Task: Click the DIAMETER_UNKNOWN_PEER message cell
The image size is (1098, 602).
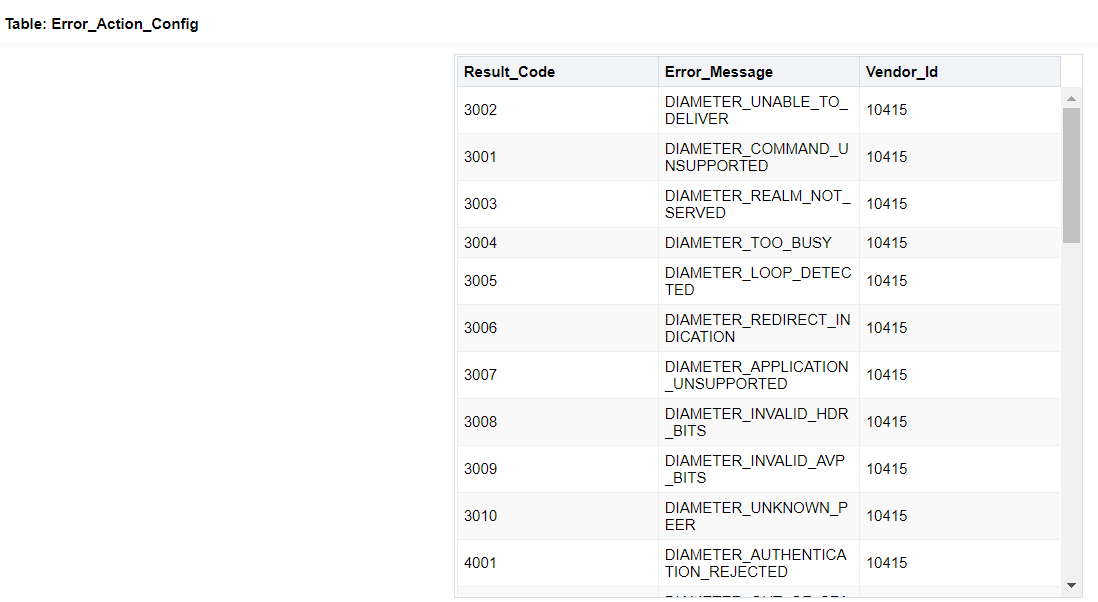Action: pos(755,516)
